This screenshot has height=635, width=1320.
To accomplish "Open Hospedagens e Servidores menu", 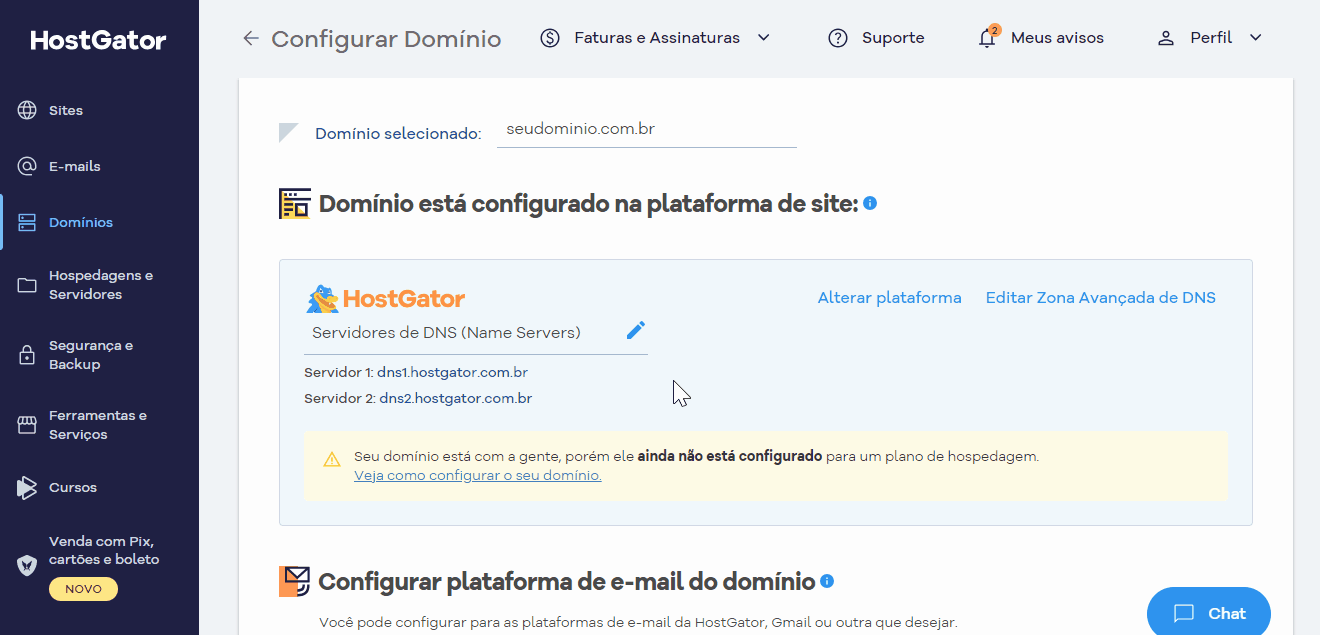I will click(x=100, y=285).
